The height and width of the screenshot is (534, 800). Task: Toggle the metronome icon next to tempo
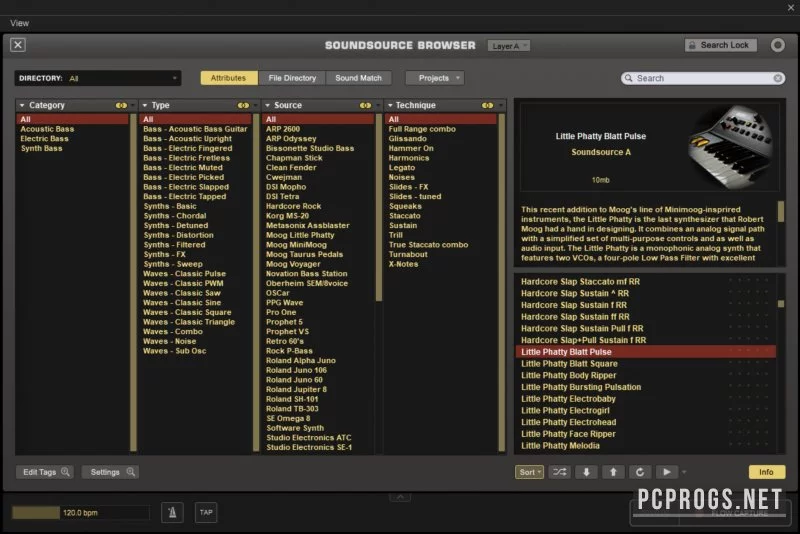(172, 513)
